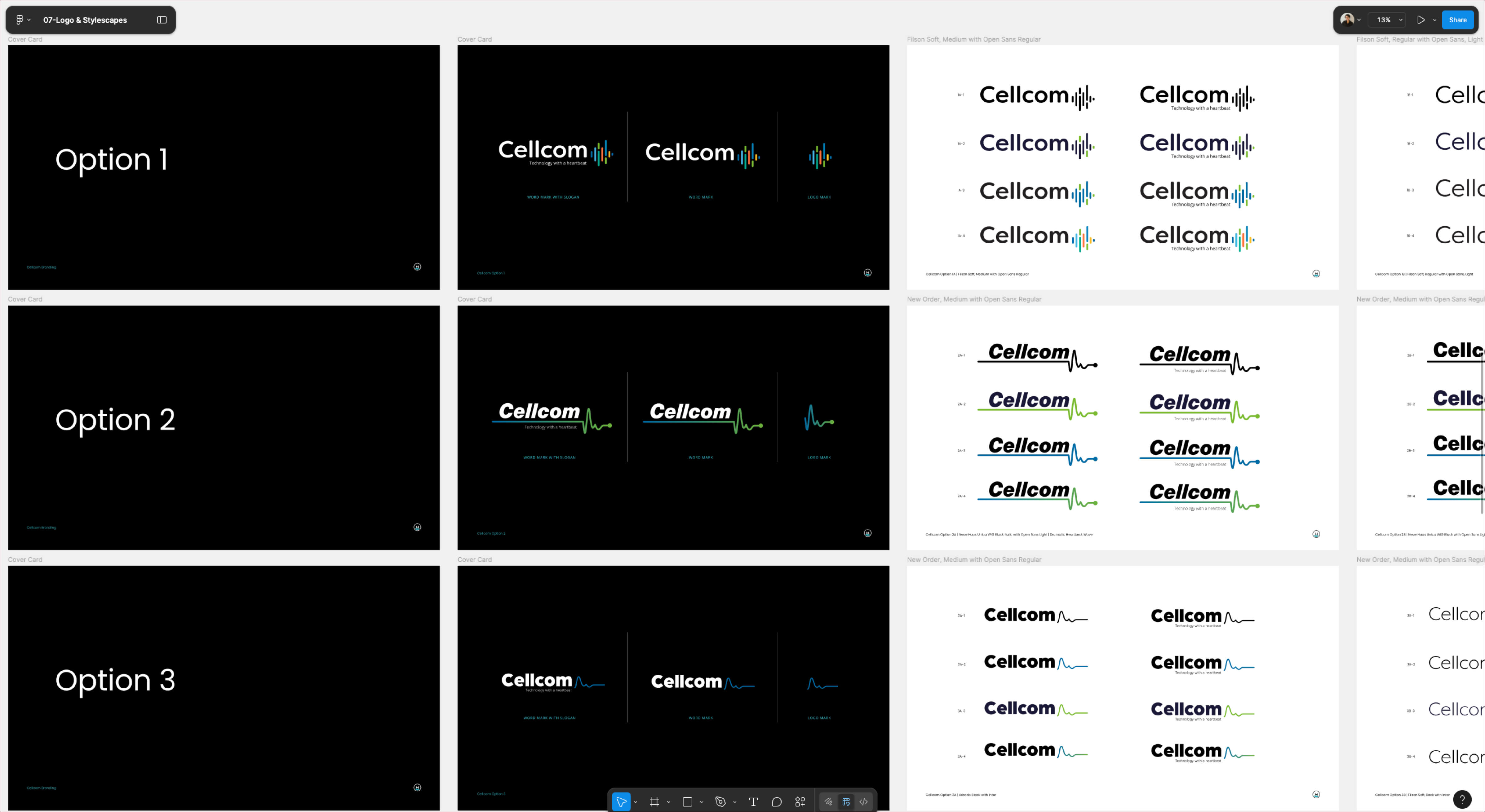Select the Text tool
The width and height of the screenshot is (1485, 812).
point(753,801)
